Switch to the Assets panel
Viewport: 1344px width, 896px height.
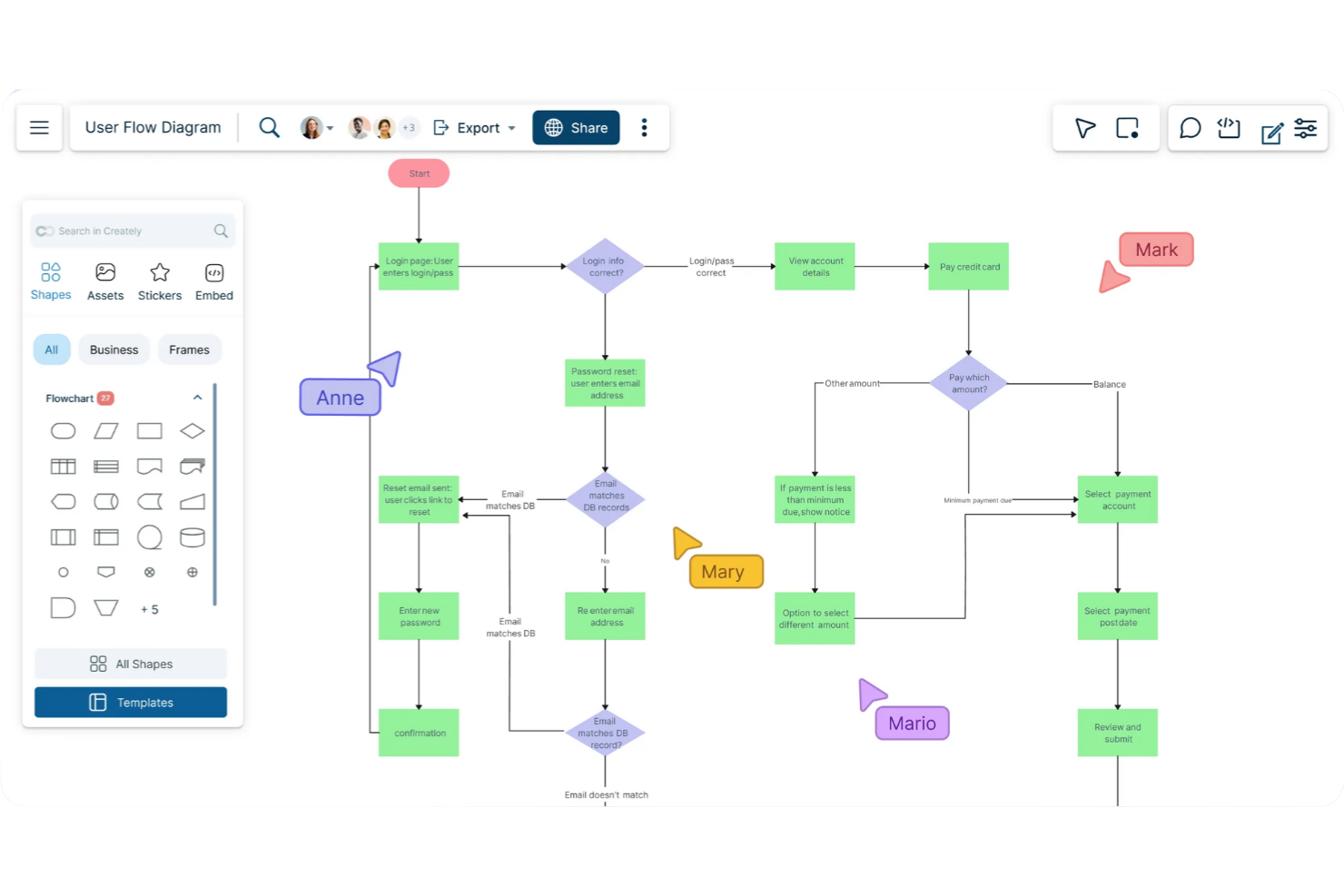point(104,281)
